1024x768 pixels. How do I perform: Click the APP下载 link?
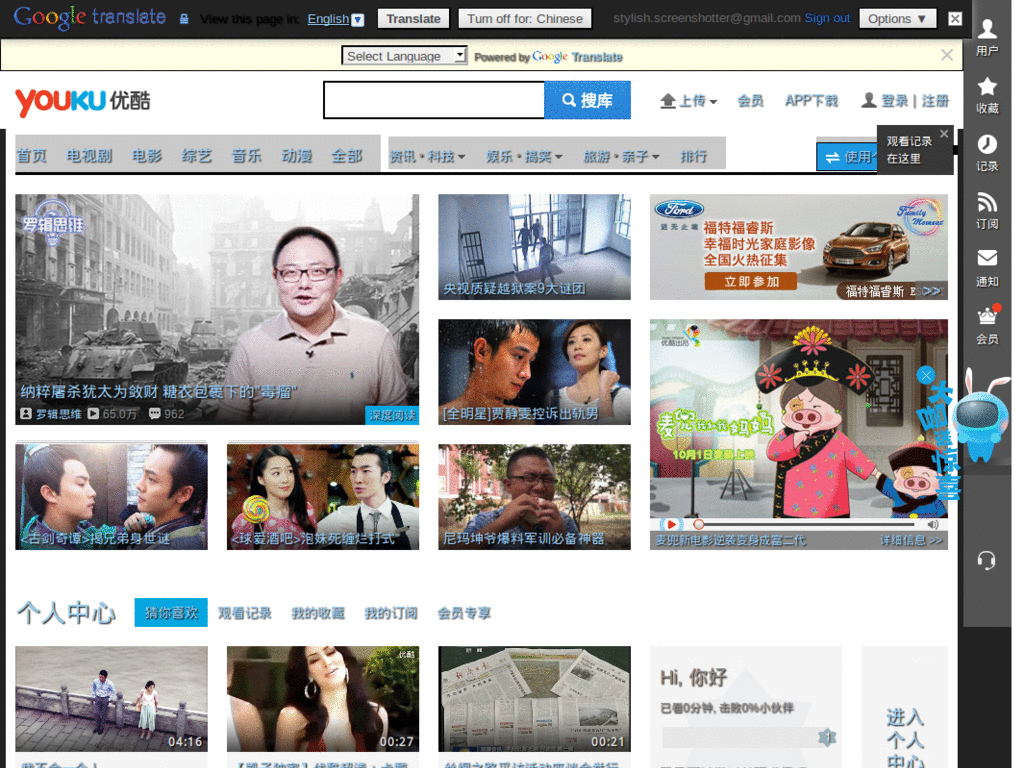(811, 101)
